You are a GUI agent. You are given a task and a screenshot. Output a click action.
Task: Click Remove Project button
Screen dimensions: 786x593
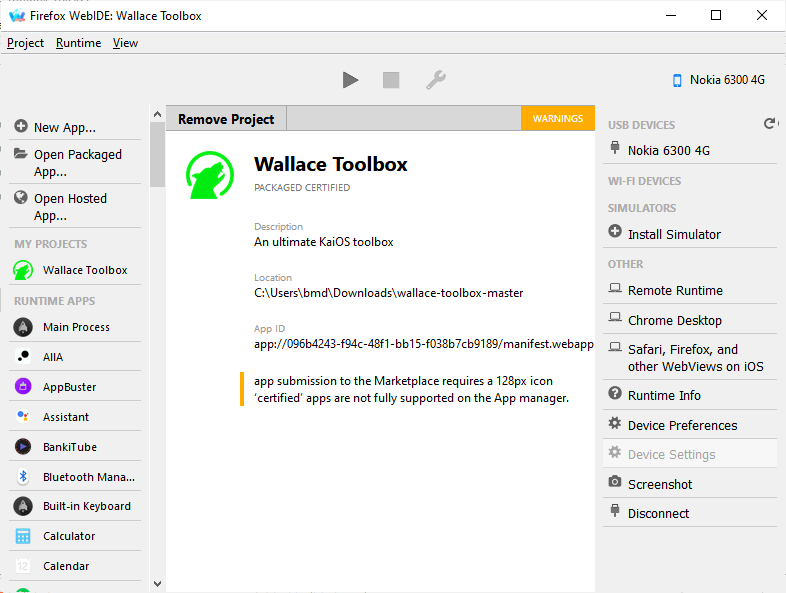[x=226, y=119]
